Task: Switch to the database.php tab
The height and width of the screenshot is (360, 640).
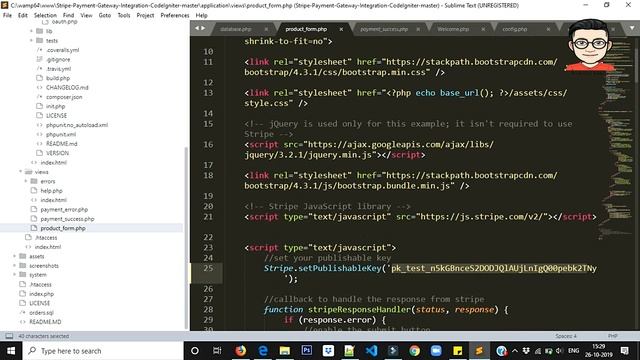Action: point(236,29)
